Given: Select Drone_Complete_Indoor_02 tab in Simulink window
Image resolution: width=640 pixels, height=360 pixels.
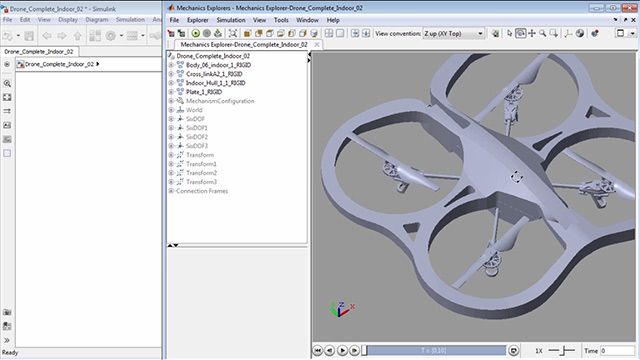Looking at the screenshot, I should [x=39, y=51].
